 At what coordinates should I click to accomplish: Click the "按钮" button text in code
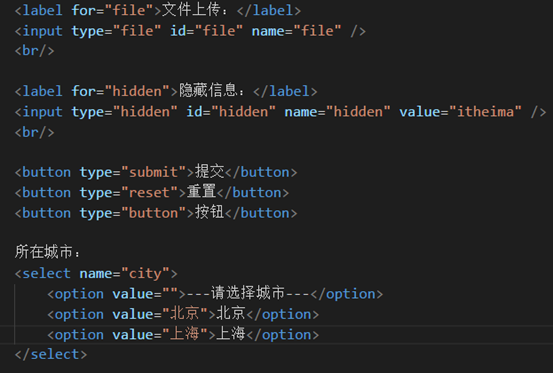click(x=210, y=213)
